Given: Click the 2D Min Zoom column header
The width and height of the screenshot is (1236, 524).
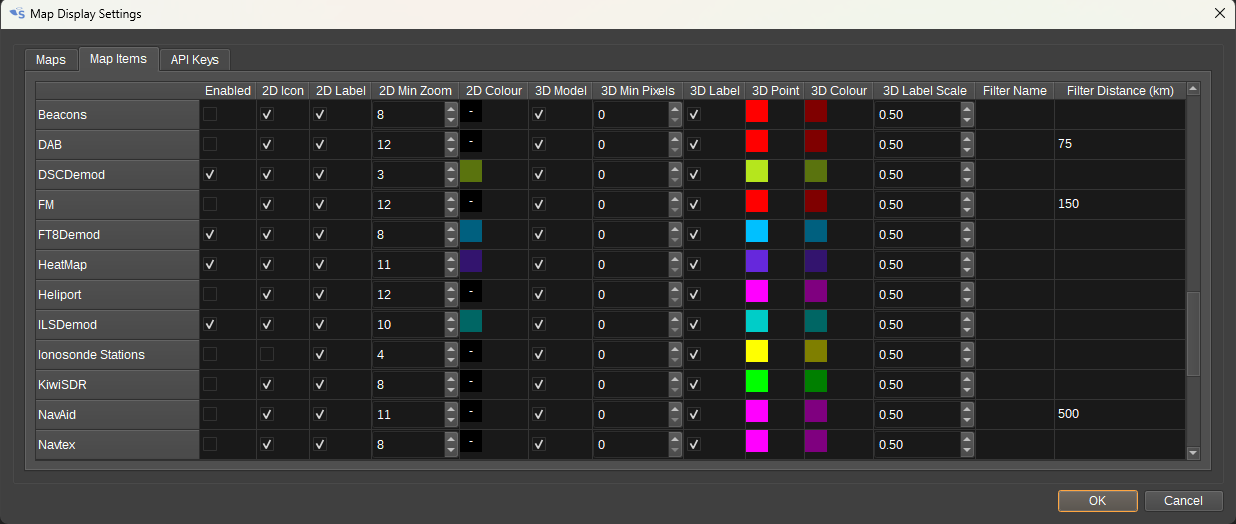Looking at the screenshot, I should pos(416,91).
